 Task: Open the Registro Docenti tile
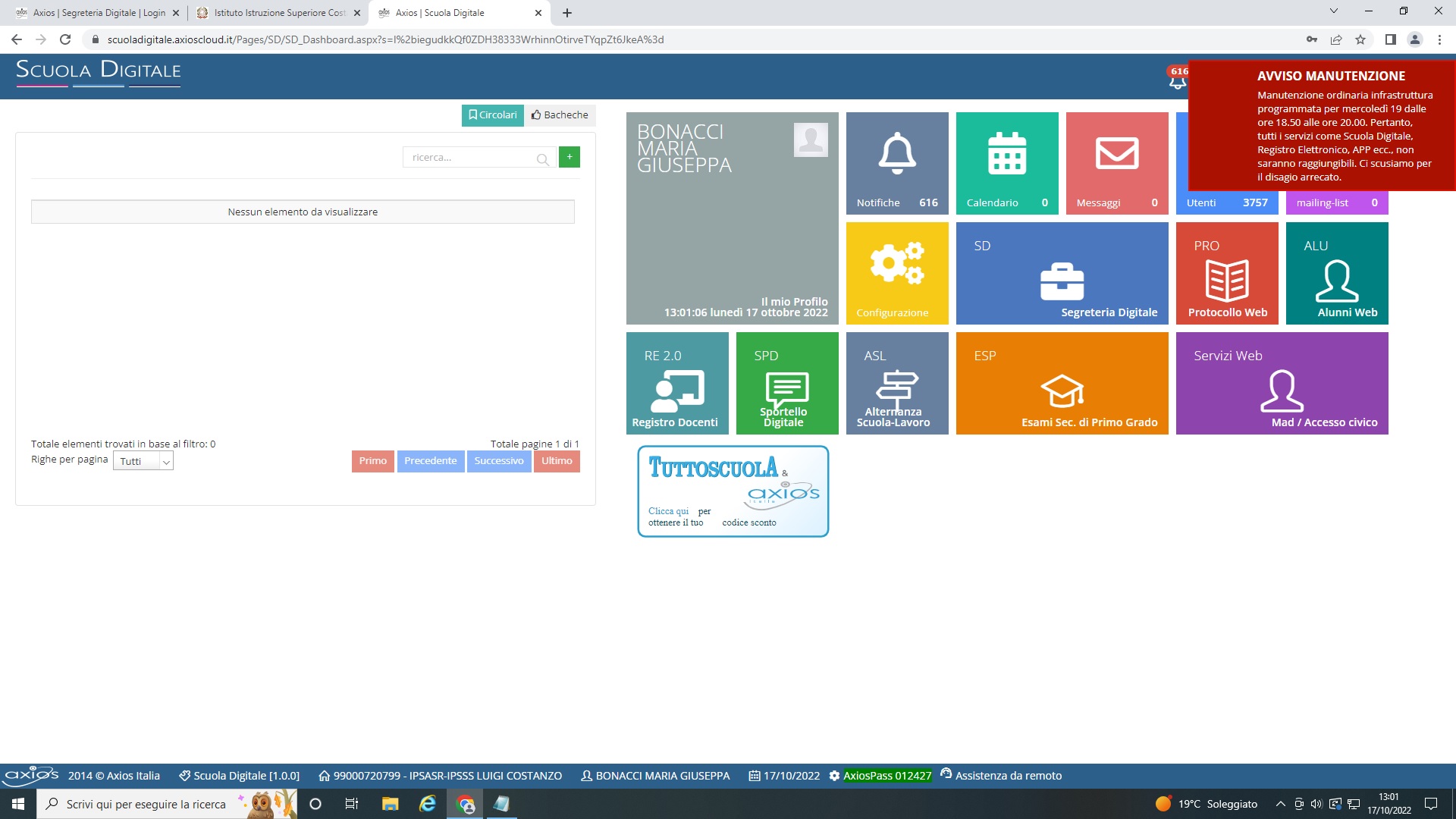click(677, 383)
